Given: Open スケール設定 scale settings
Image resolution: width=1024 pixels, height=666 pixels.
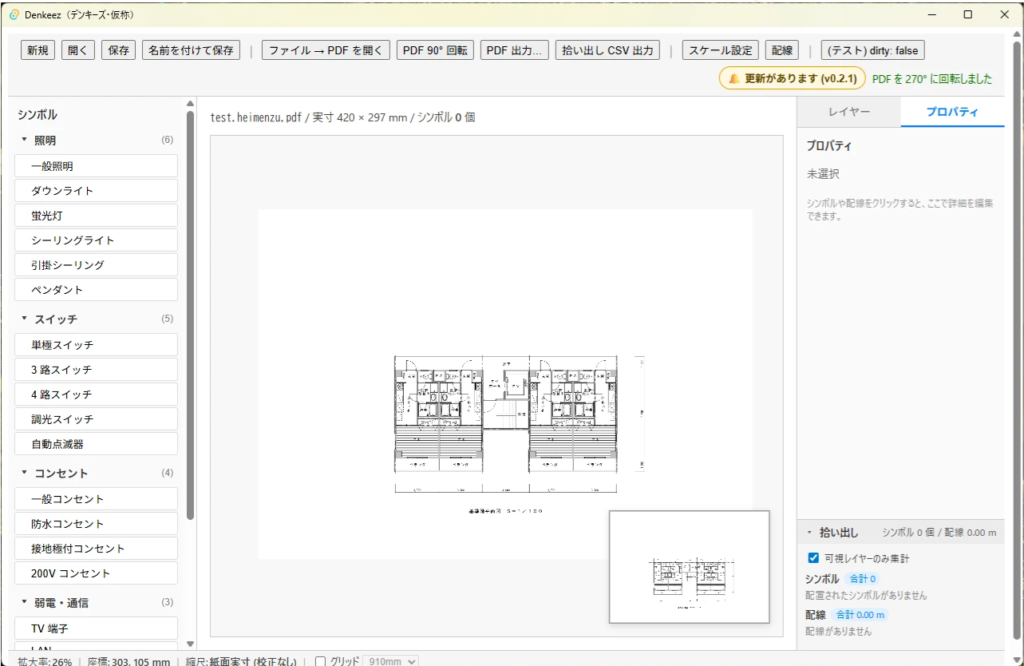Looking at the screenshot, I should (x=720, y=50).
